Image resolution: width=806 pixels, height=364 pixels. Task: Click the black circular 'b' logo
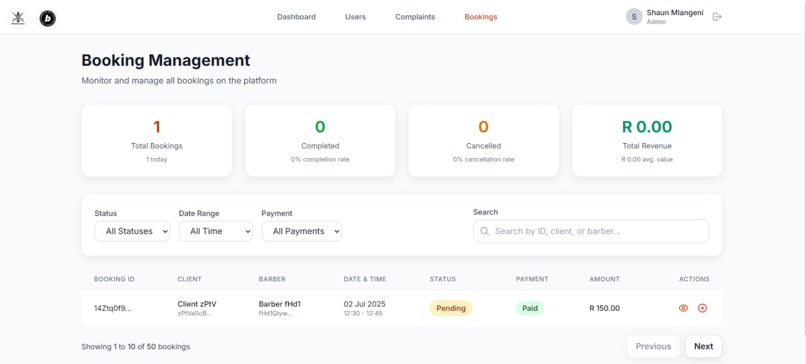point(47,19)
